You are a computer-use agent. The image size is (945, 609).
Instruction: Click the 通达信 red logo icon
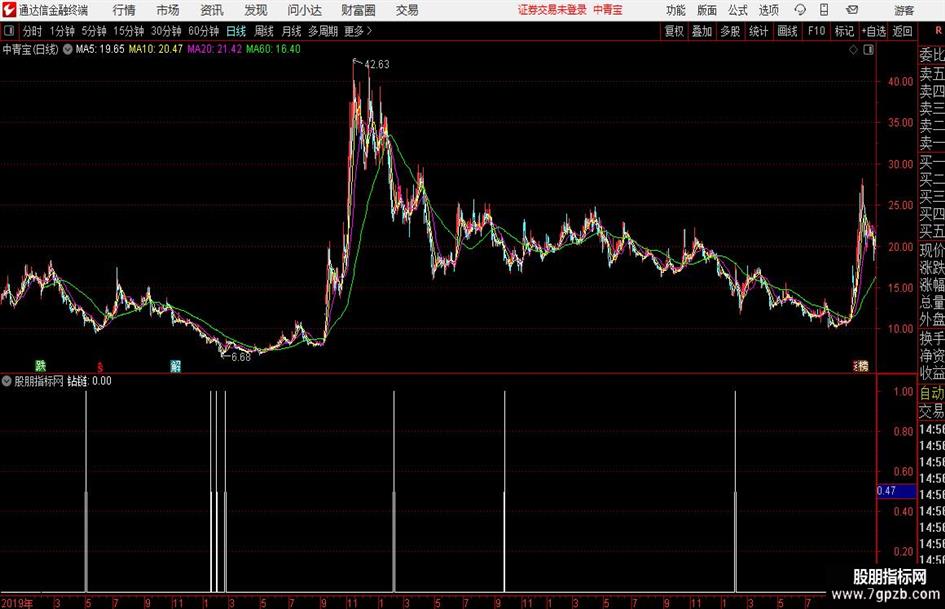[9, 10]
